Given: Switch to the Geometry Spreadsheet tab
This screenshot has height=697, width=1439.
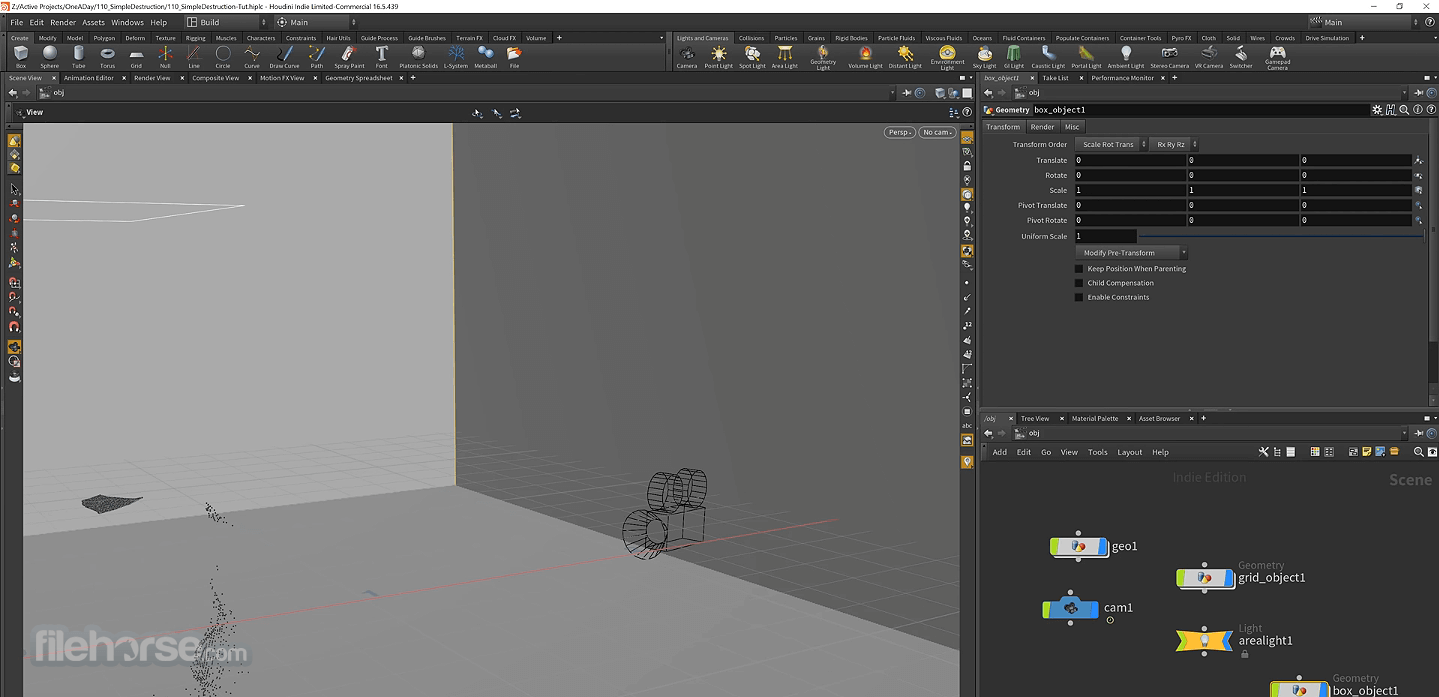Looking at the screenshot, I should (358, 78).
